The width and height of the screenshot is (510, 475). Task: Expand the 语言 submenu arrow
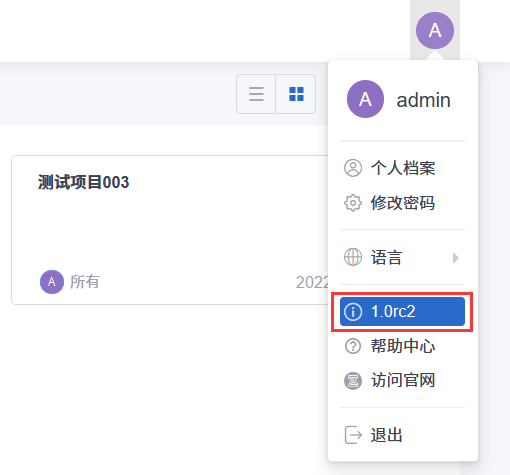(x=456, y=258)
